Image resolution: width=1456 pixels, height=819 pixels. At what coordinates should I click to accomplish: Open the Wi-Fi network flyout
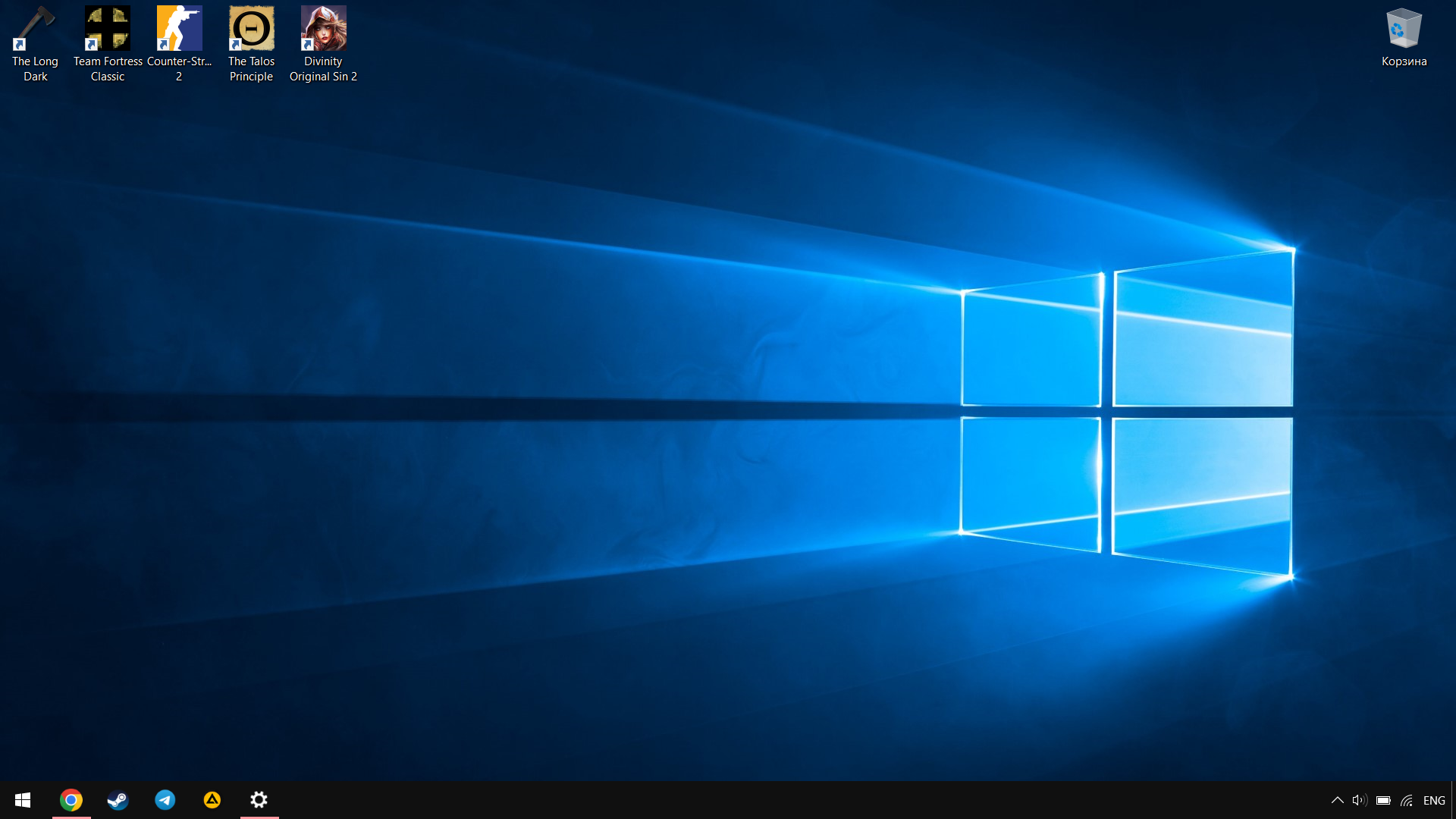click(1407, 800)
